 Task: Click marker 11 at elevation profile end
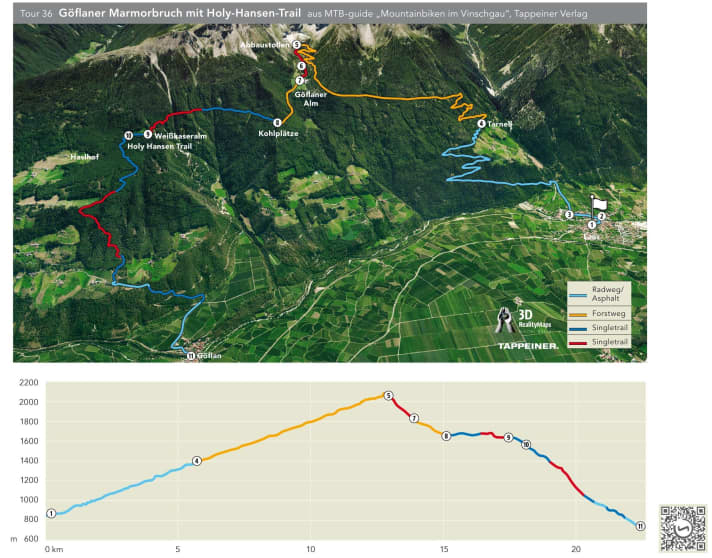point(639,526)
